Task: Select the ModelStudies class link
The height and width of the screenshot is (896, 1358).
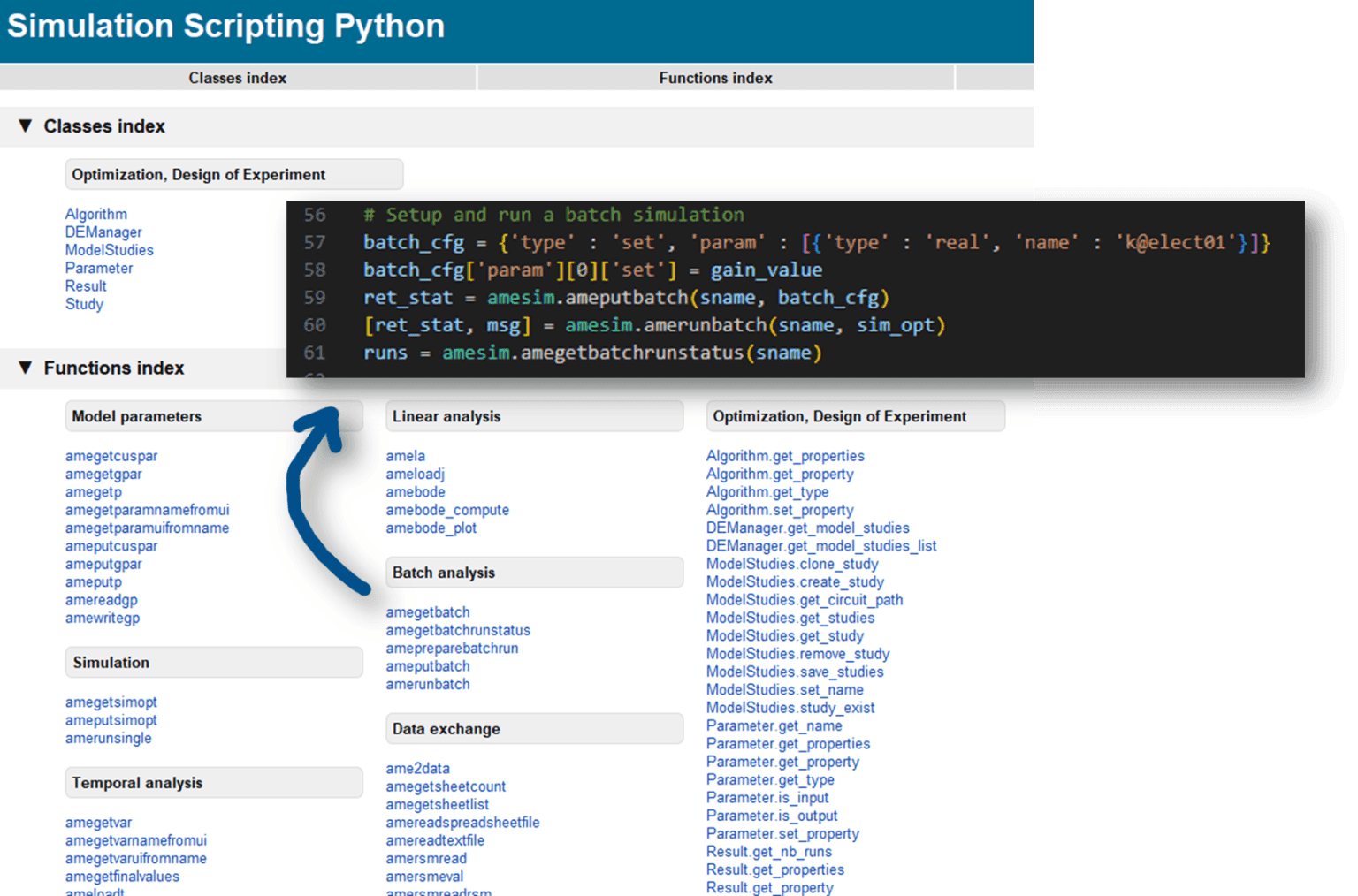Action: 108,250
